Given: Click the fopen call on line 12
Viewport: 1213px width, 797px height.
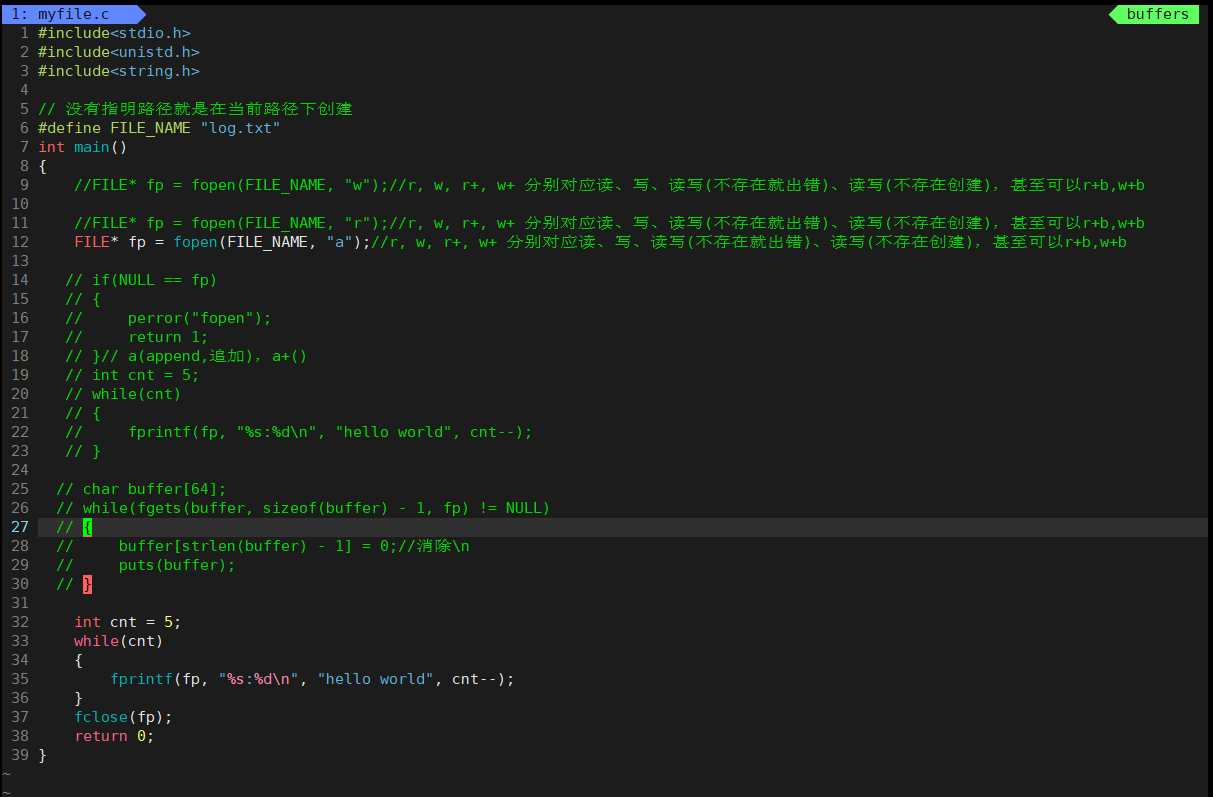Looking at the screenshot, I should pyautogui.click(x=194, y=241).
